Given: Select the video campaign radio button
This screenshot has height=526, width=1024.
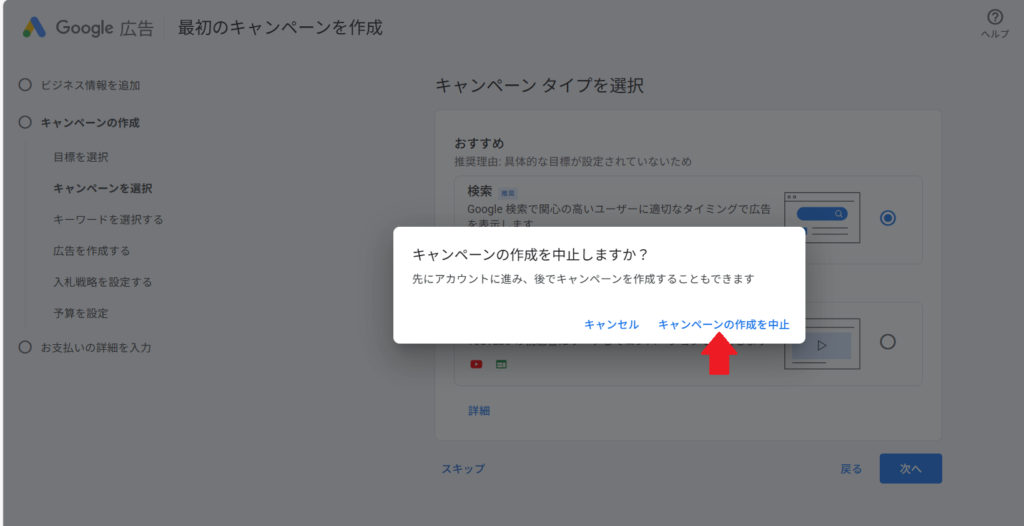Looking at the screenshot, I should click(x=888, y=342).
